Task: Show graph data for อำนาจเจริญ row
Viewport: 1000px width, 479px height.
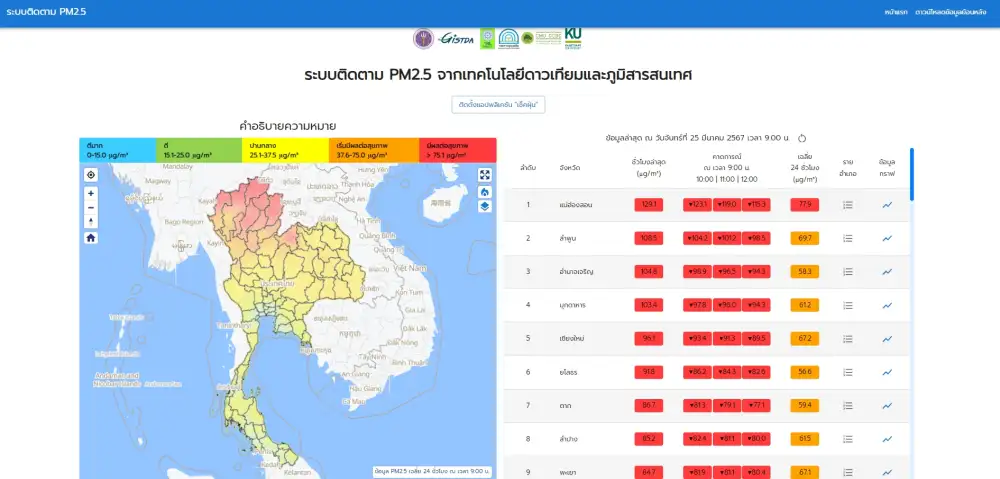Action: 887,272
